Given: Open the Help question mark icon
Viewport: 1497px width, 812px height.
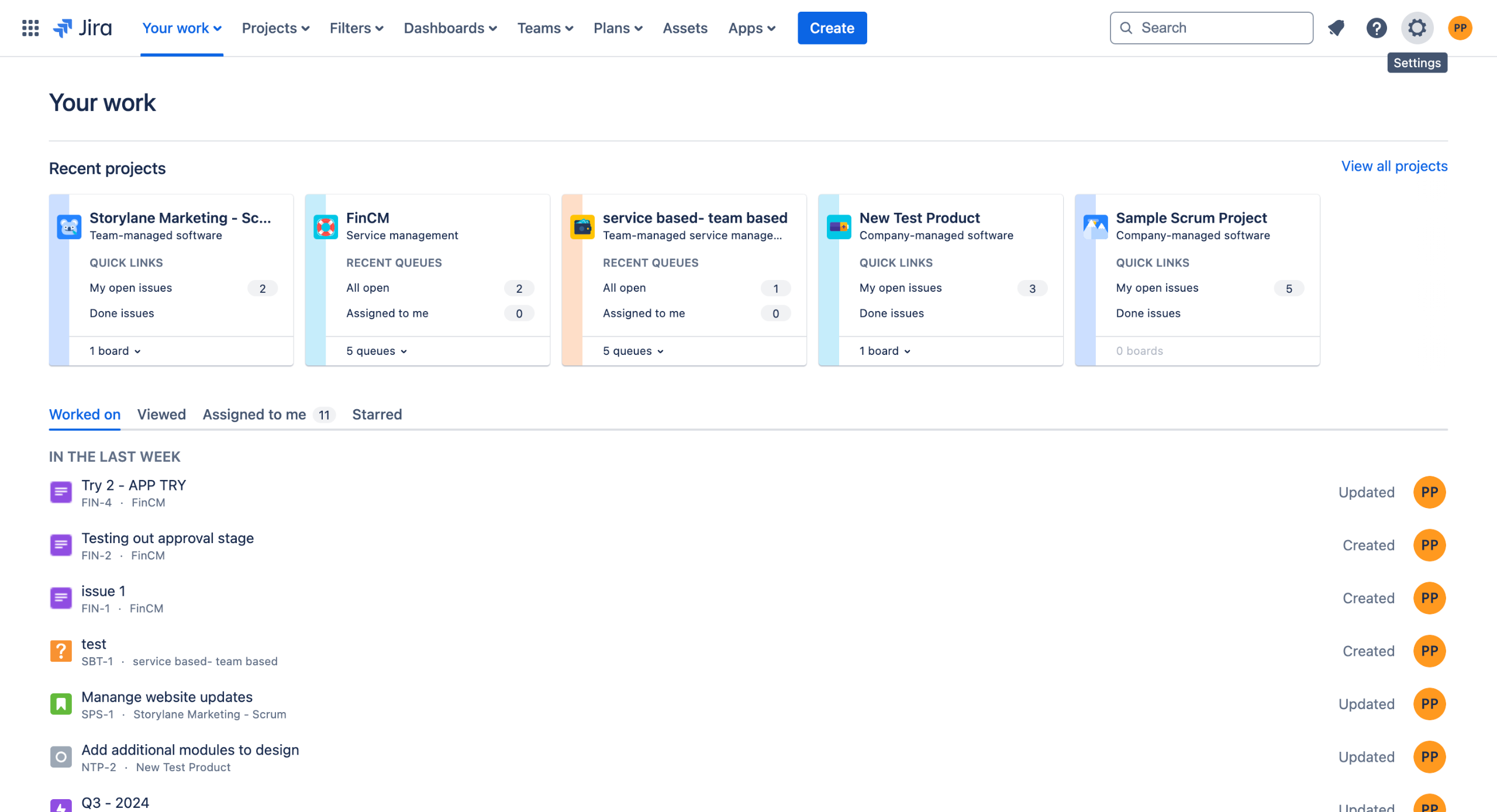Looking at the screenshot, I should (x=1377, y=28).
